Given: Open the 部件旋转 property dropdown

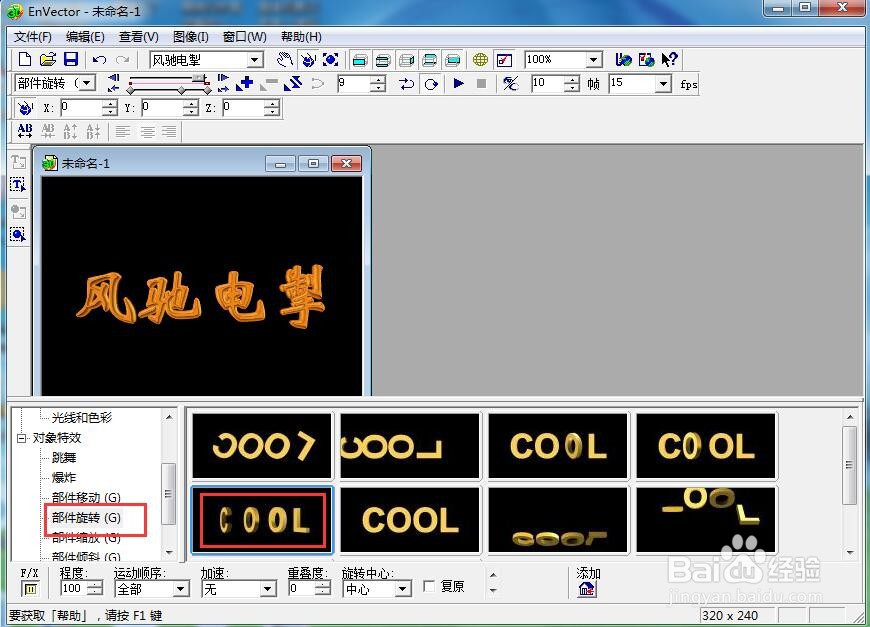Looking at the screenshot, I should point(87,83).
